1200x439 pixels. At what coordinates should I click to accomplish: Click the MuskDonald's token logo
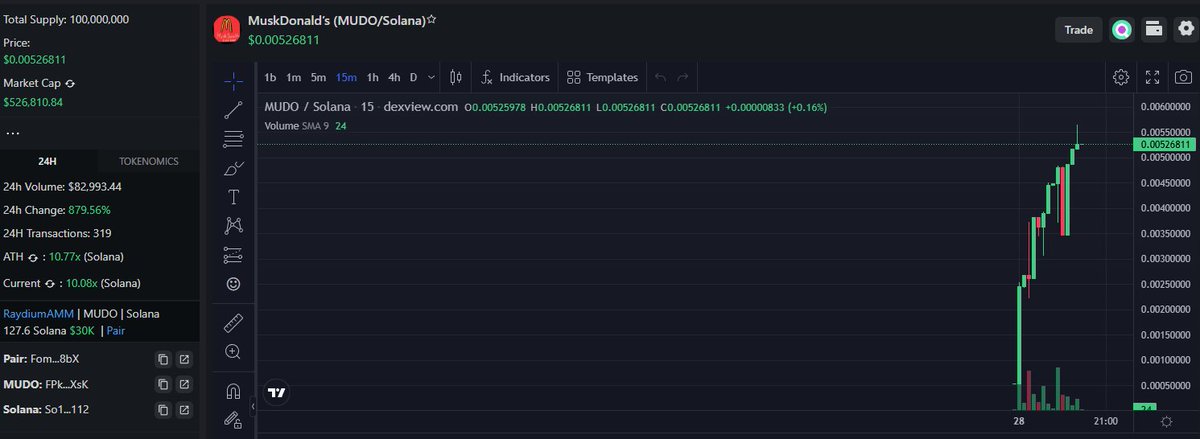coord(228,29)
